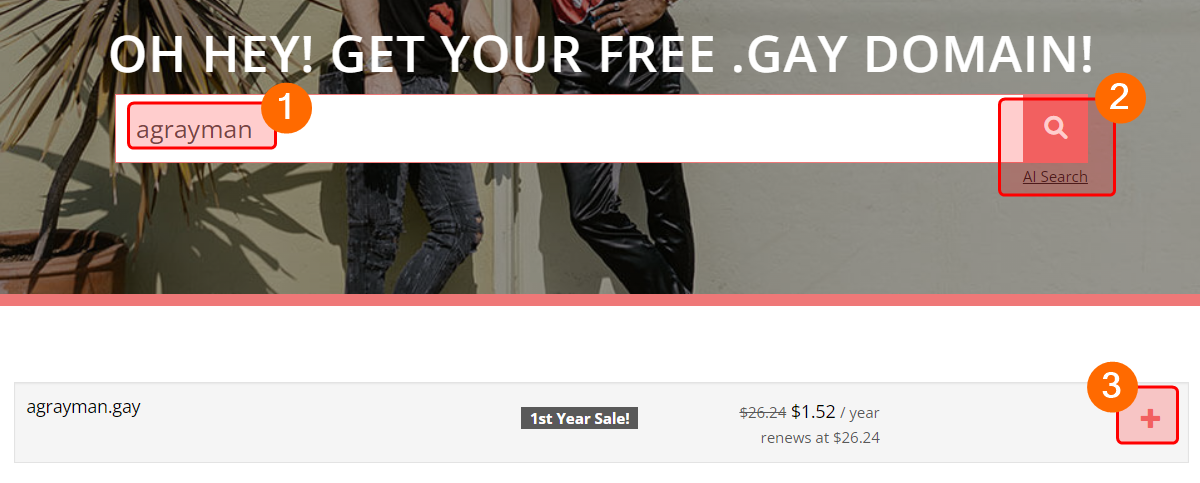Image resolution: width=1200 pixels, height=483 pixels.
Task: Click the '1st Year Sale!' badge
Action: (579, 418)
